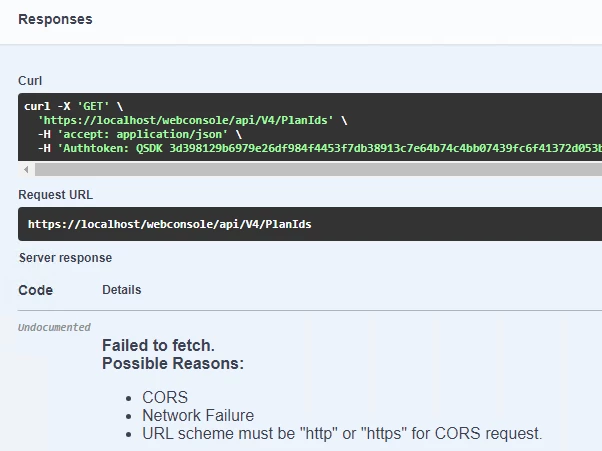Click the horizontal scrollbar under the curl command

(300, 170)
